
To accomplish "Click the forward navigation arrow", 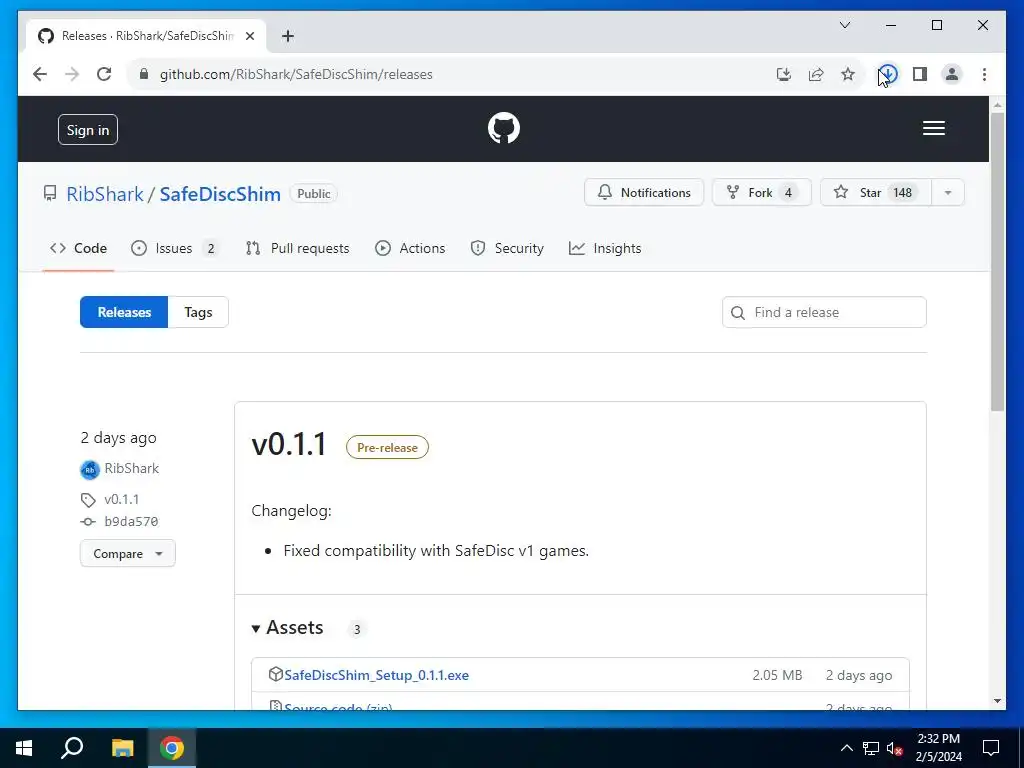I will click(x=72, y=74).
